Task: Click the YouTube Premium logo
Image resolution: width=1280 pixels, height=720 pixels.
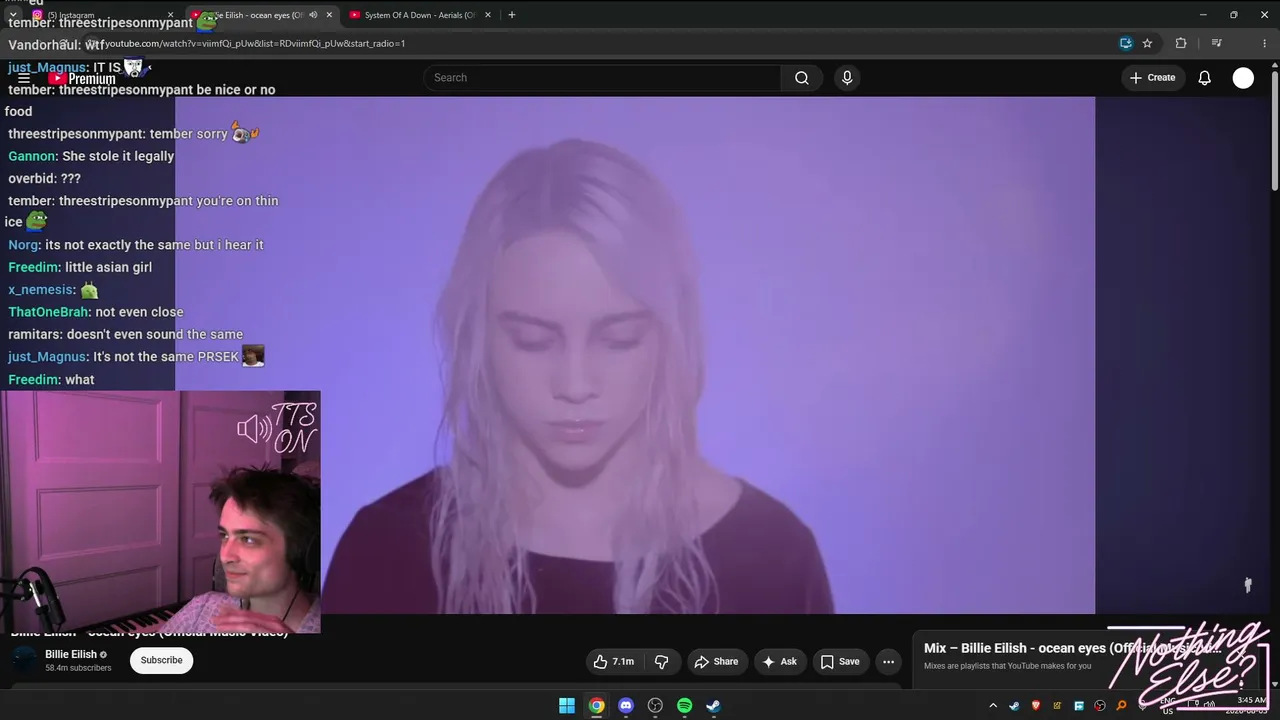Action: tap(82, 79)
